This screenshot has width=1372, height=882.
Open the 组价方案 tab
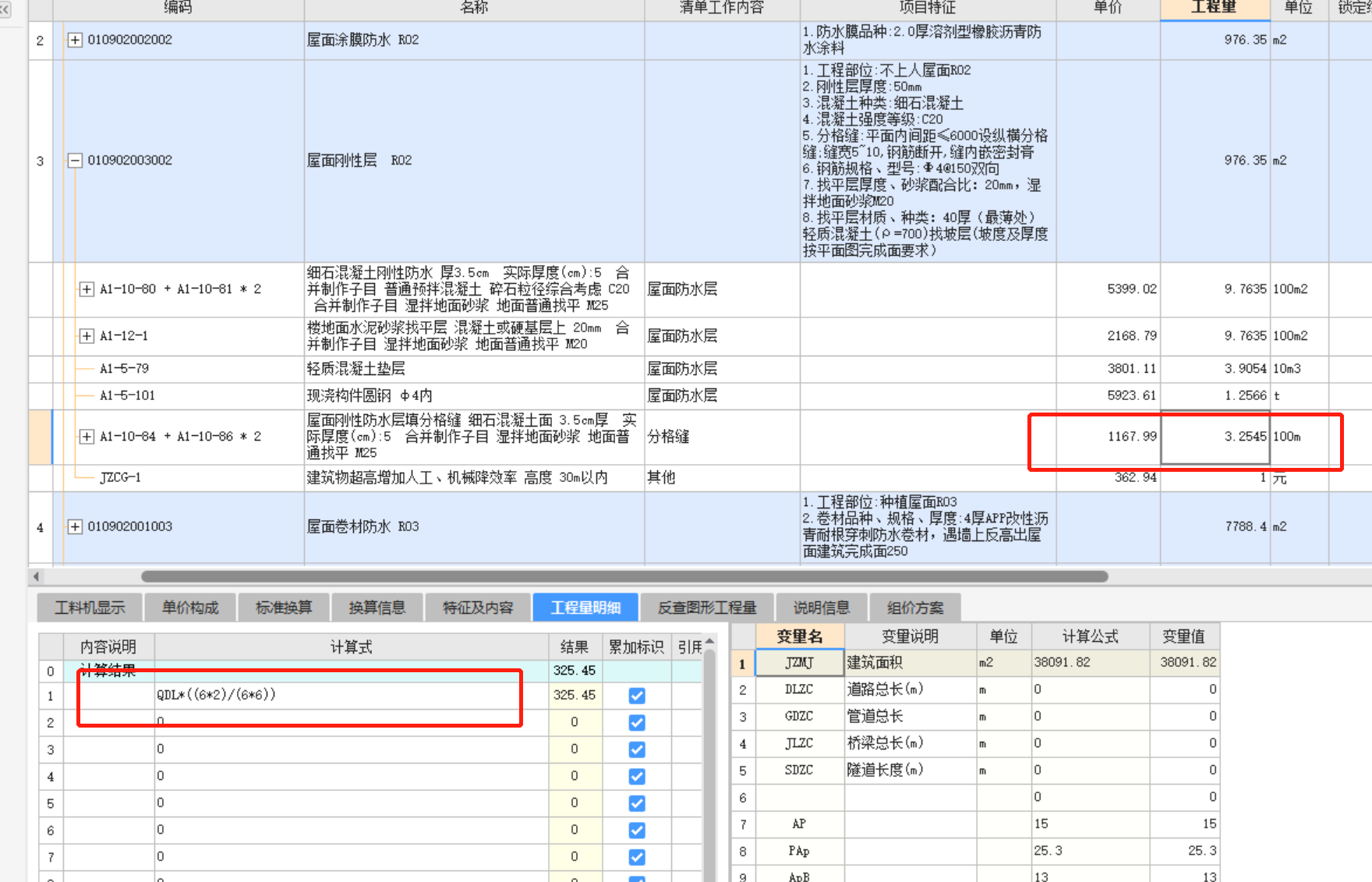[x=915, y=607]
